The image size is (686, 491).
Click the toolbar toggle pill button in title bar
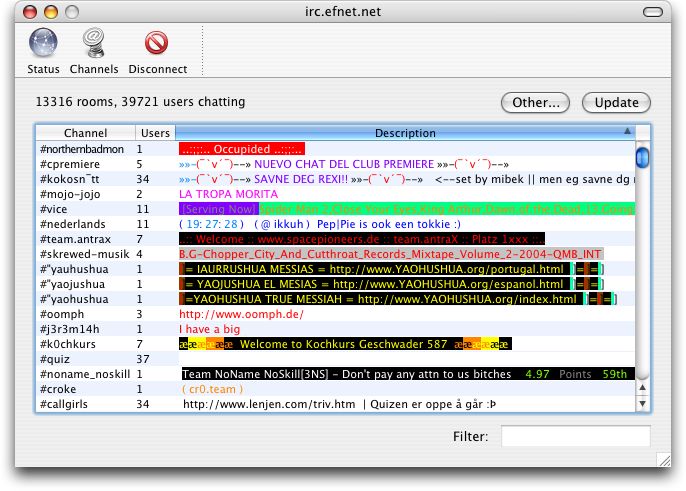click(653, 12)
